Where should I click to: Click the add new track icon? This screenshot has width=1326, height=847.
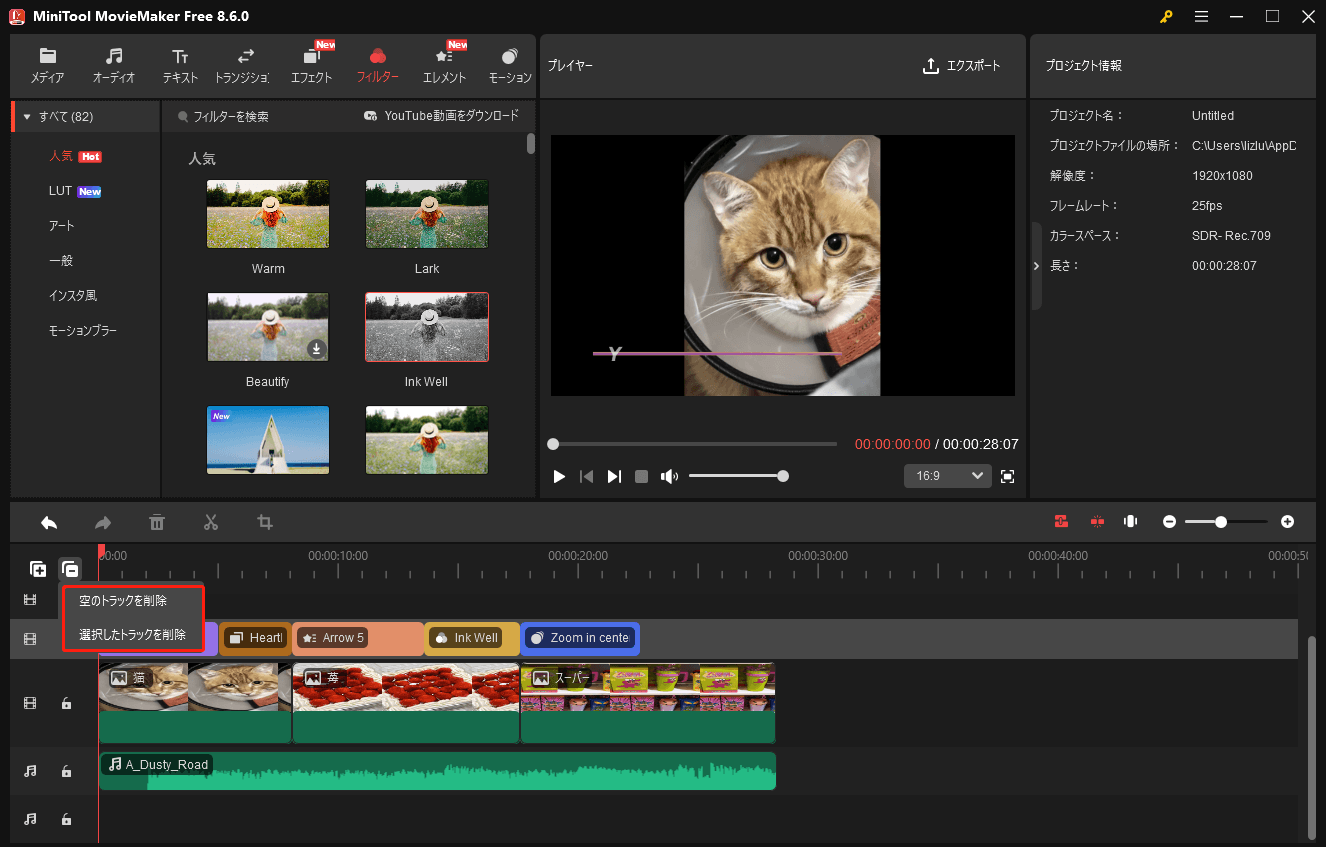[37, 568]
